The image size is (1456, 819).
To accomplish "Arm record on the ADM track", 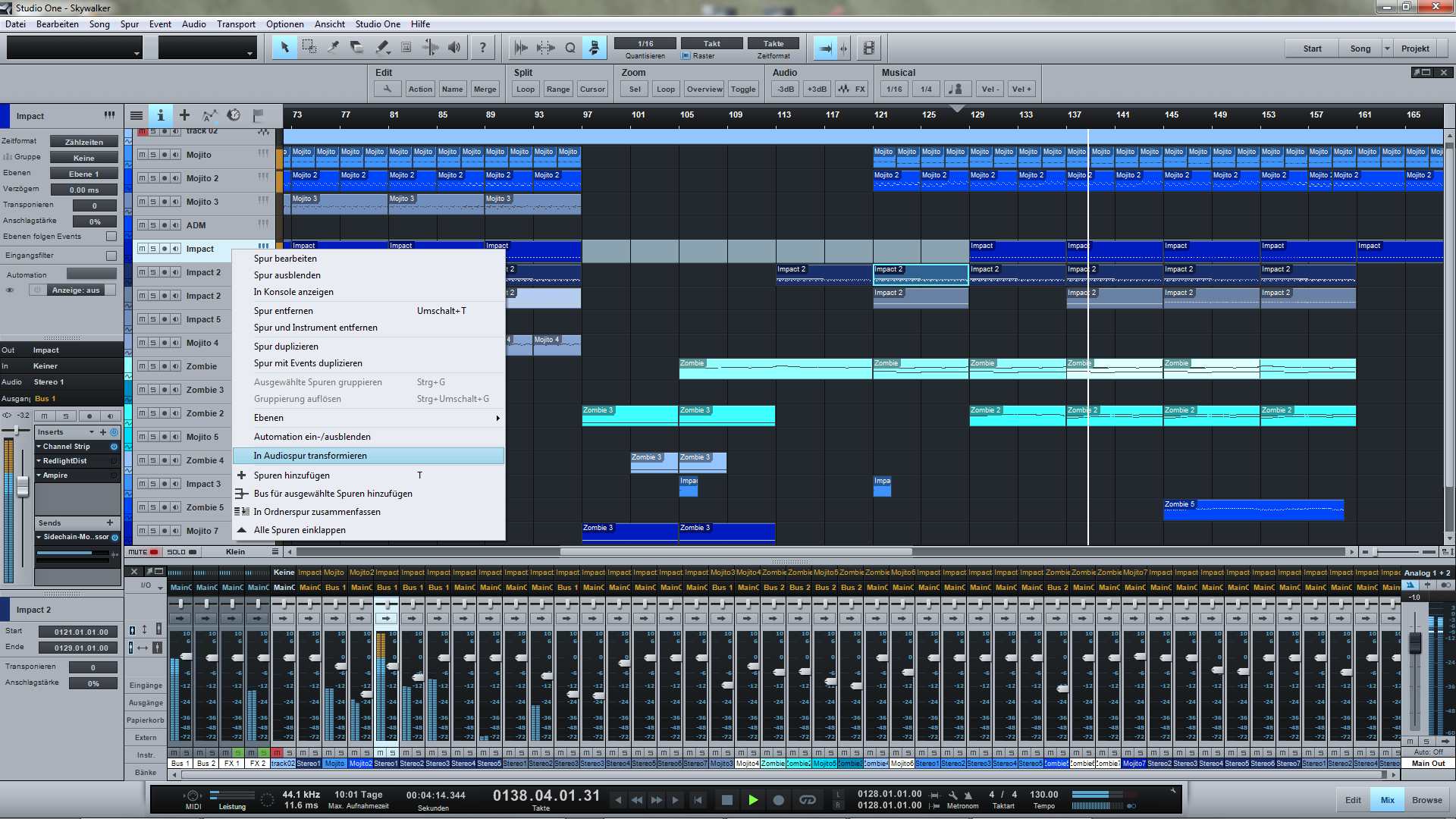I will 165,225.
